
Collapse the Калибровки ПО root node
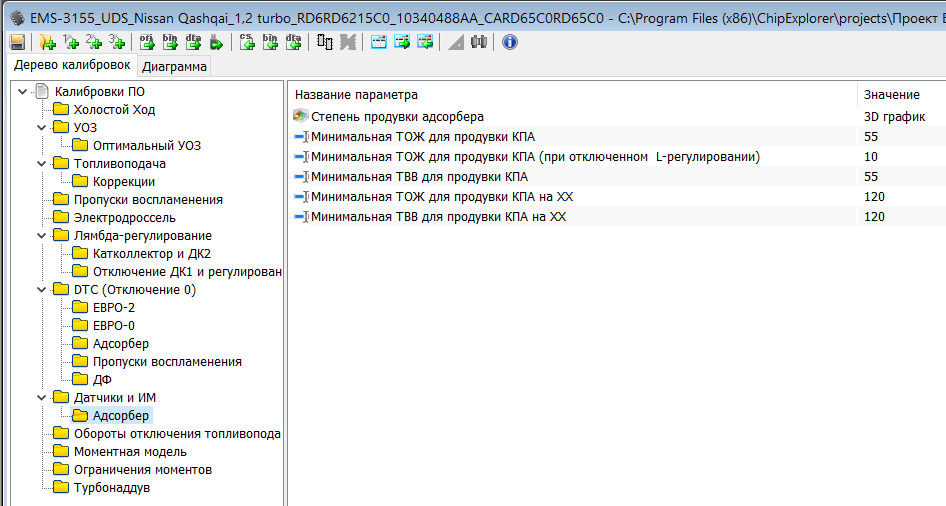click(23, 92)
